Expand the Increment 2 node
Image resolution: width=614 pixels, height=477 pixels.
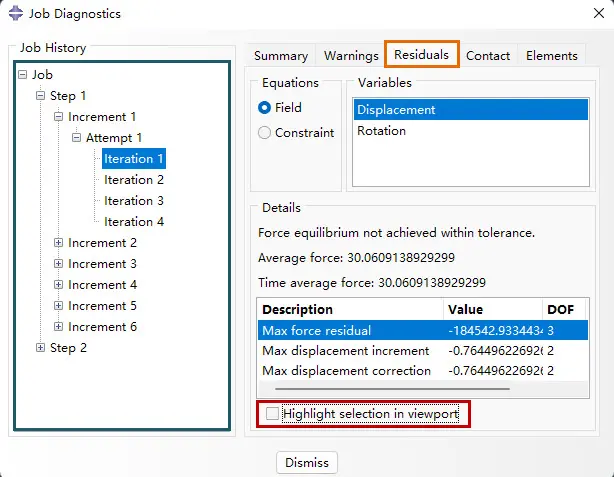tap(58, 242)
